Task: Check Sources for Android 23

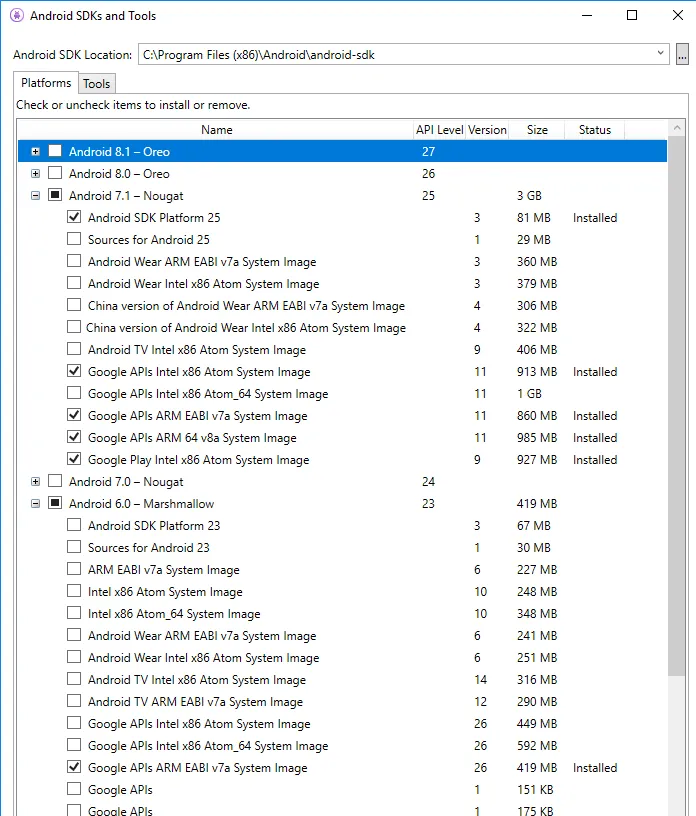Action: tap(74, 546)
